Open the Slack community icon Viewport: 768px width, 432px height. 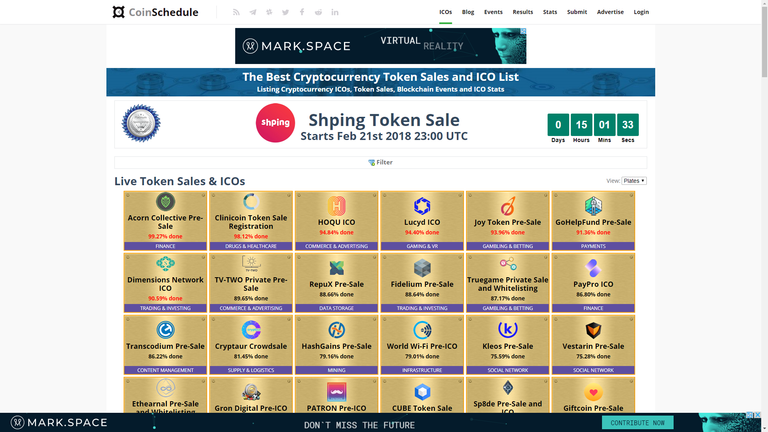[269, 12]
